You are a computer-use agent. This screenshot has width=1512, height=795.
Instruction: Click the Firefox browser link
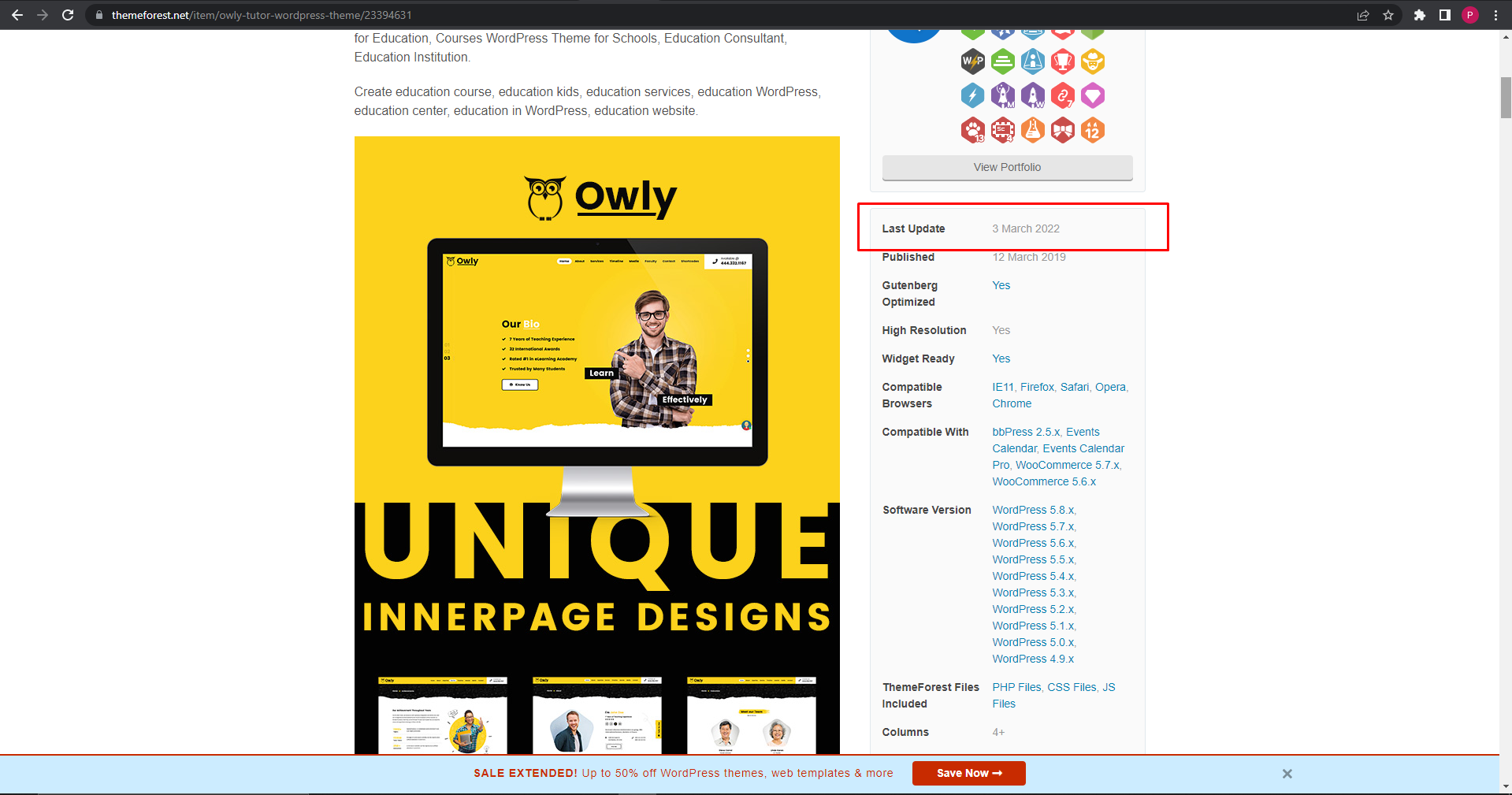(1037, 387)
